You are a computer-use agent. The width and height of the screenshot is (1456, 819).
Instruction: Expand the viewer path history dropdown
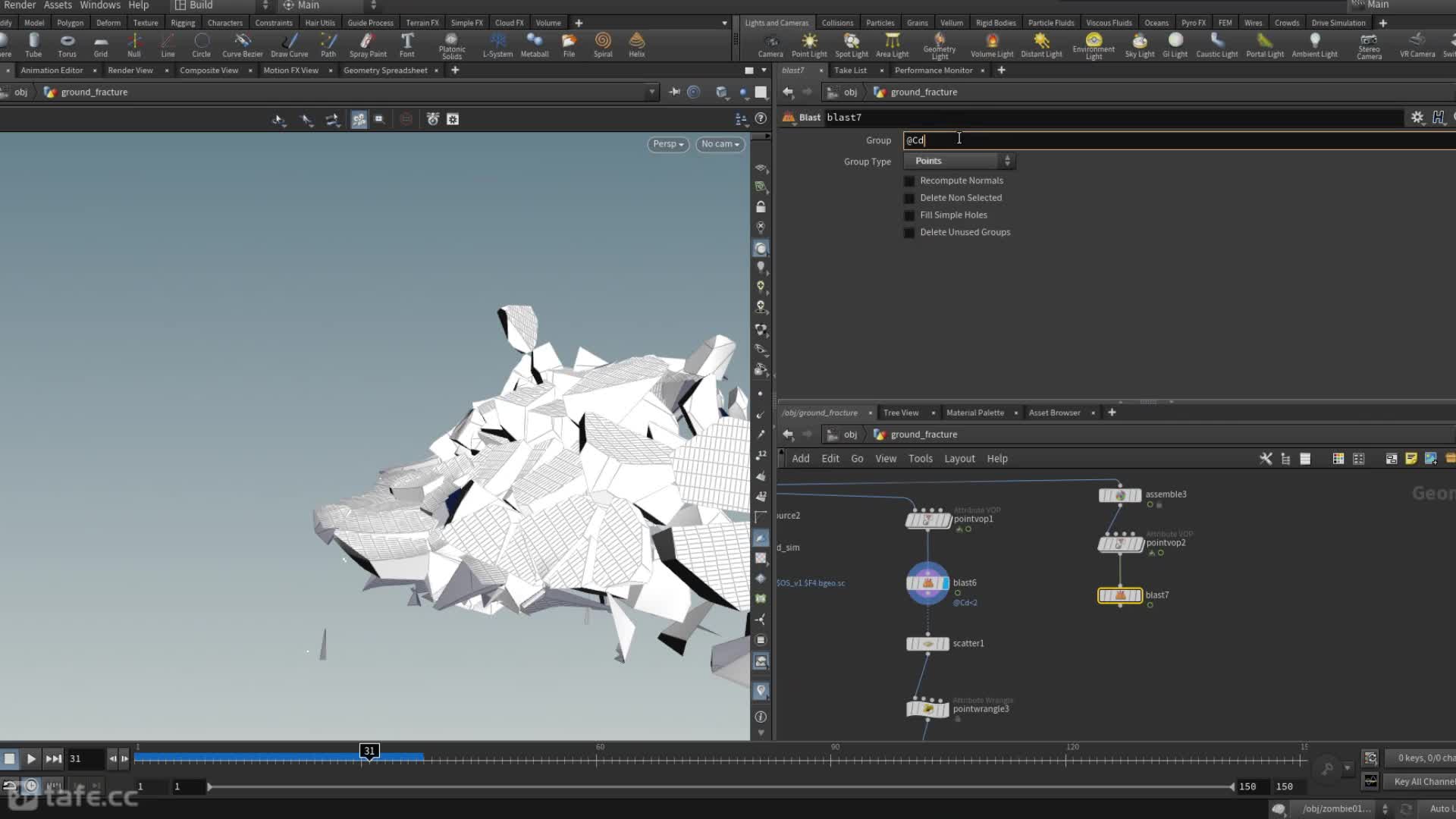click(x=651, y=92)
